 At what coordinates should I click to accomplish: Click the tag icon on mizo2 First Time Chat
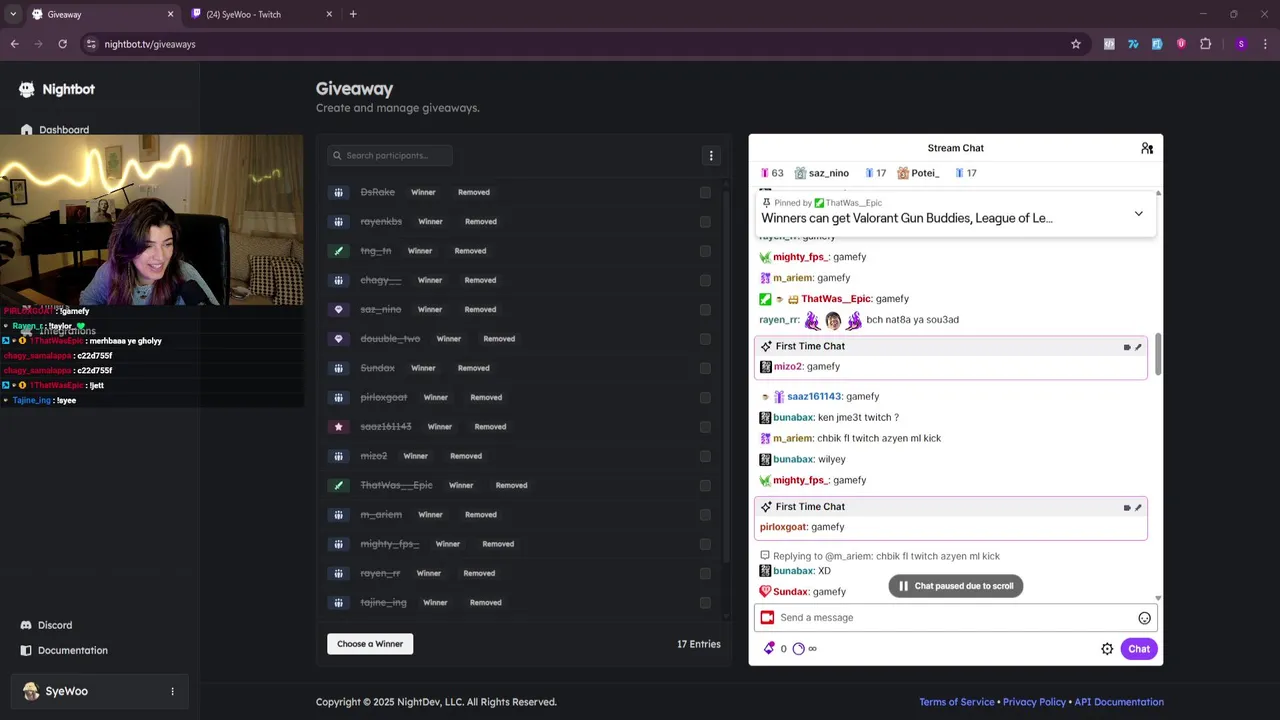[1127, 347]
